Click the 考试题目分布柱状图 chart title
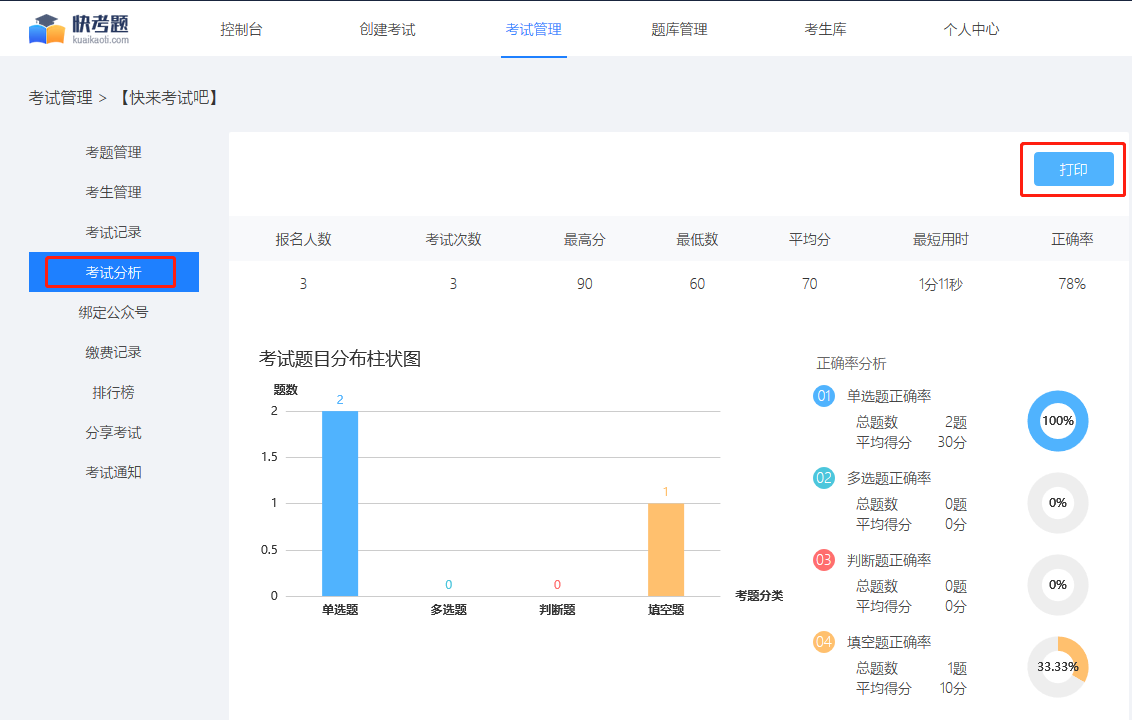This screenshot has height=720, width=1132. pyautogui.click(x=340, y=359)
